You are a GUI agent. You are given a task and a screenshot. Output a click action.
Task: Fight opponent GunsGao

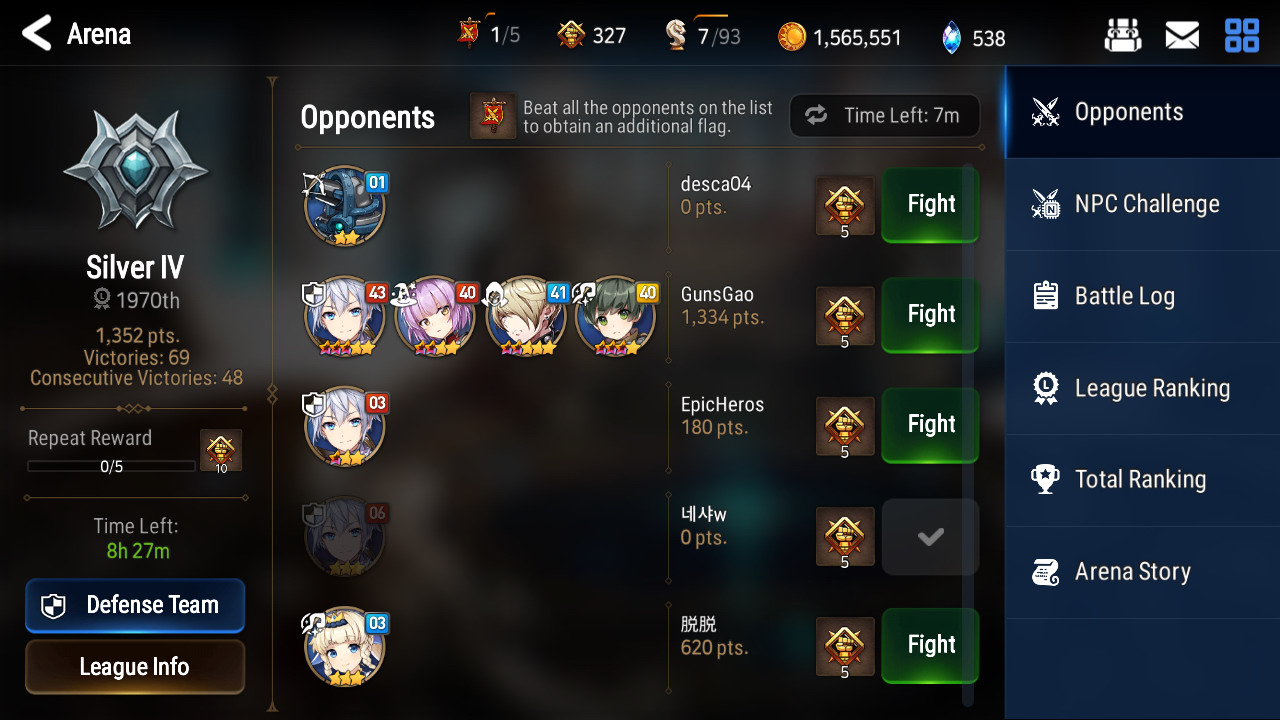tap(930, 315)
